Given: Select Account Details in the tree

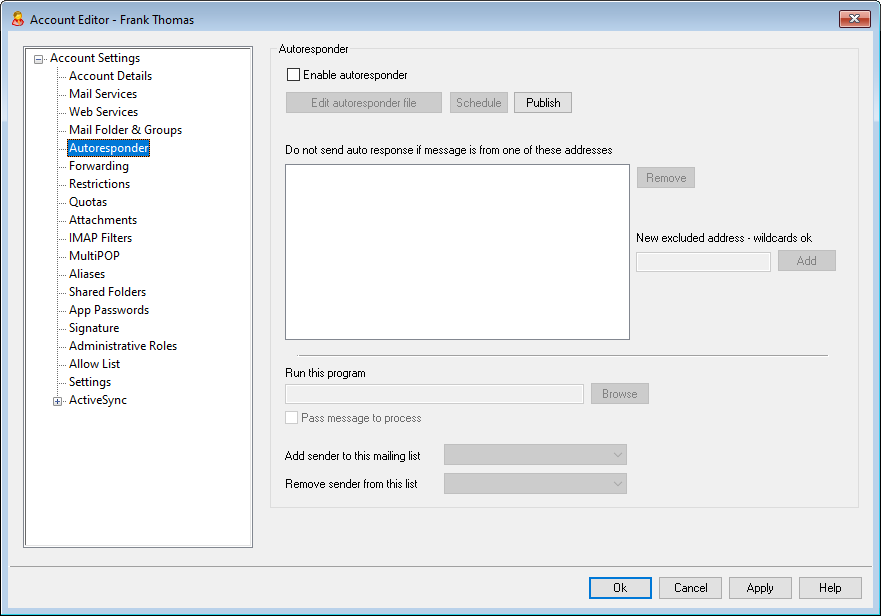Looking at the screenshot, I should [110, 76].
